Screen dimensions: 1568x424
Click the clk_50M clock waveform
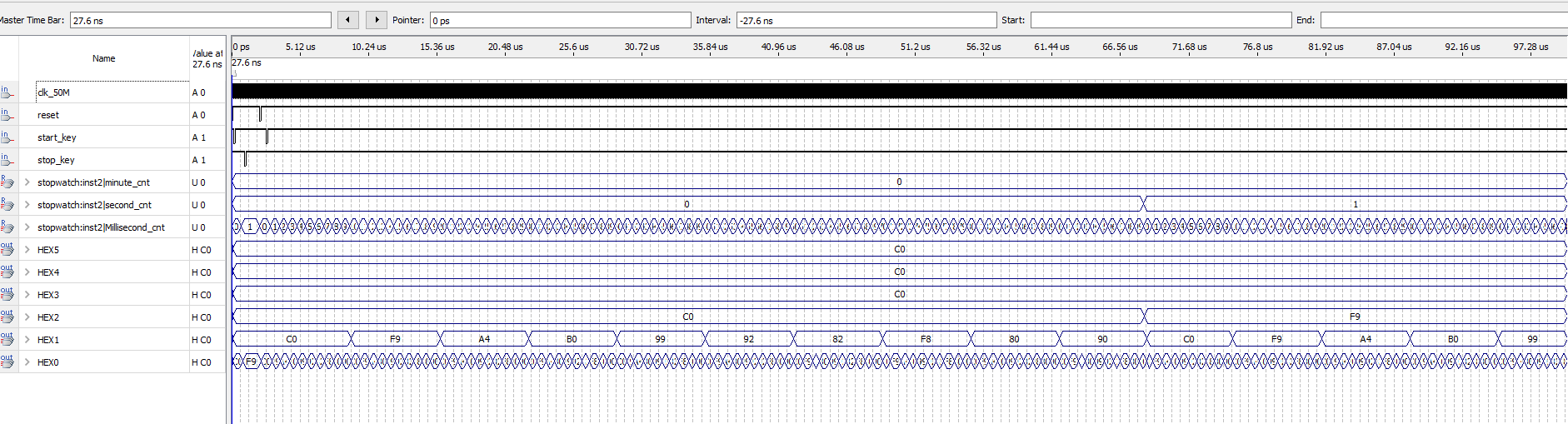pyautogui.click(x=900, y=92)
